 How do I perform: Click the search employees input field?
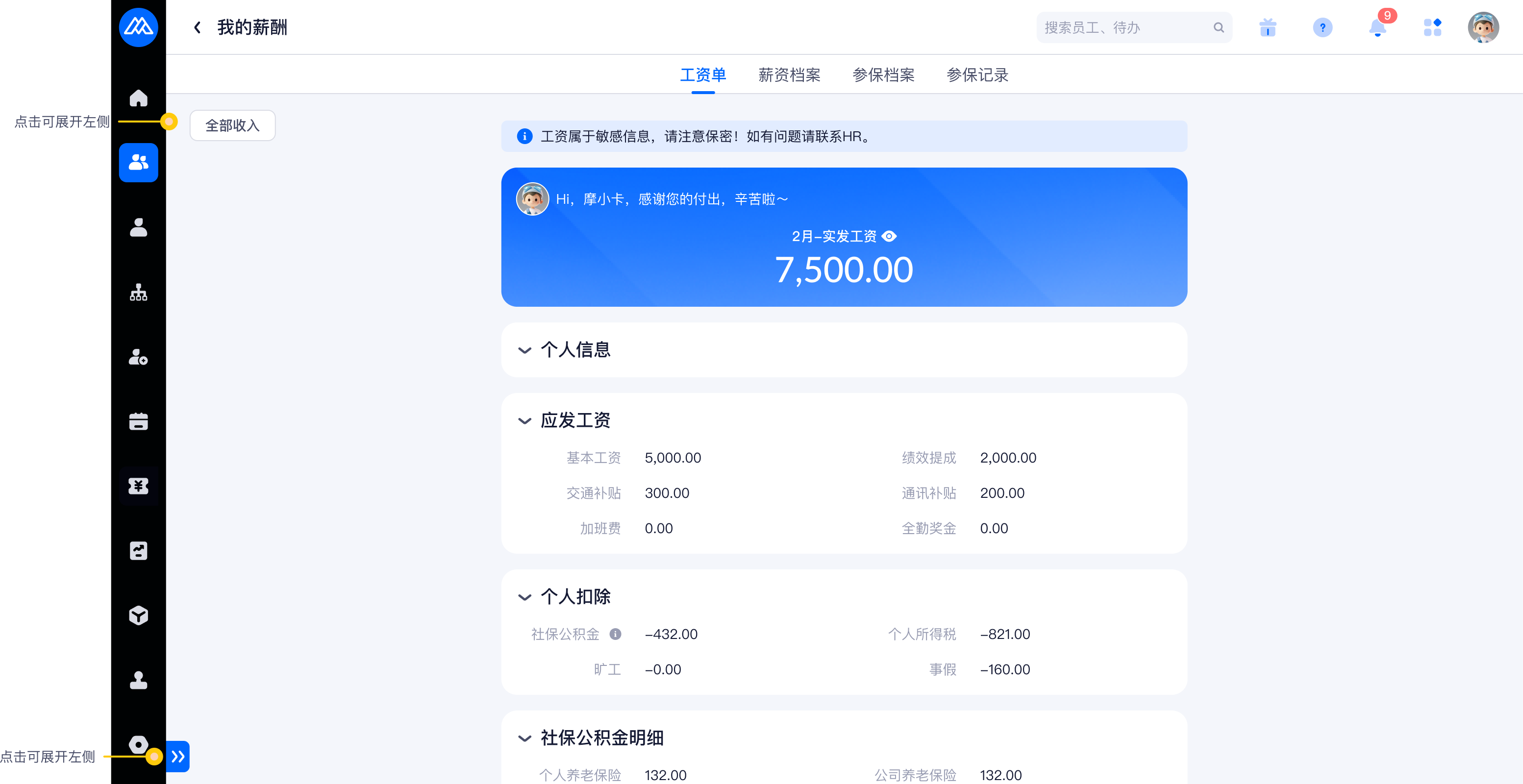[1124, 28]
